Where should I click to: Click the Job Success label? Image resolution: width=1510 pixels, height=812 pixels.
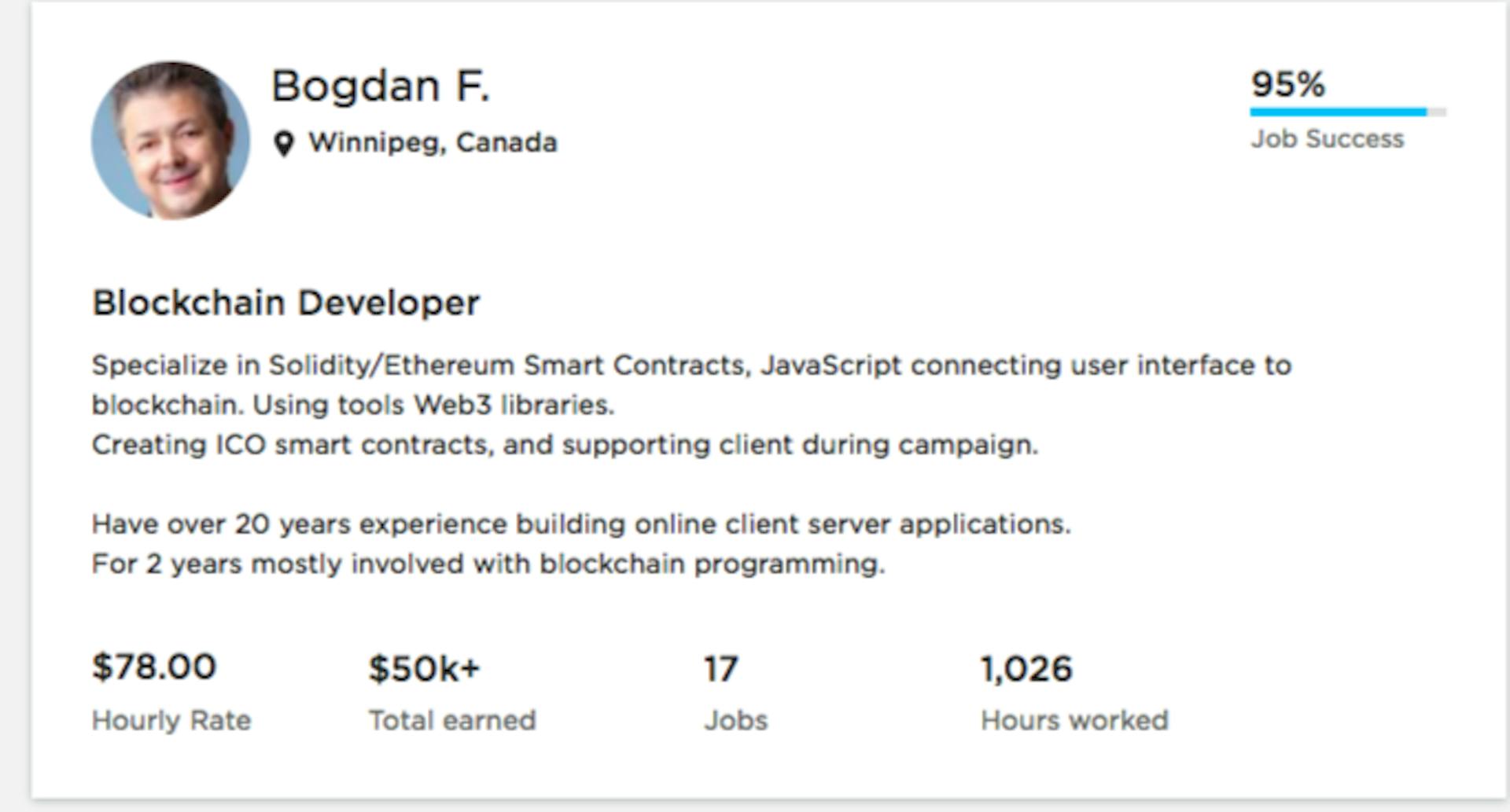pyautogui.click(x=1327, y=139)
